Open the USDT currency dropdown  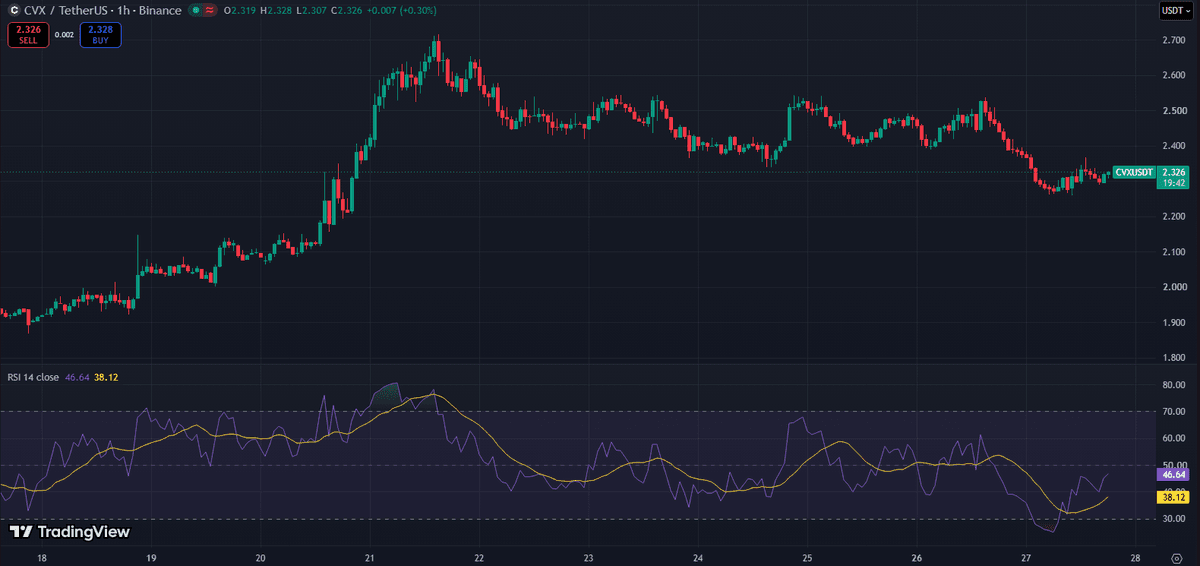pyautogui.click(x=1176, y=11)
